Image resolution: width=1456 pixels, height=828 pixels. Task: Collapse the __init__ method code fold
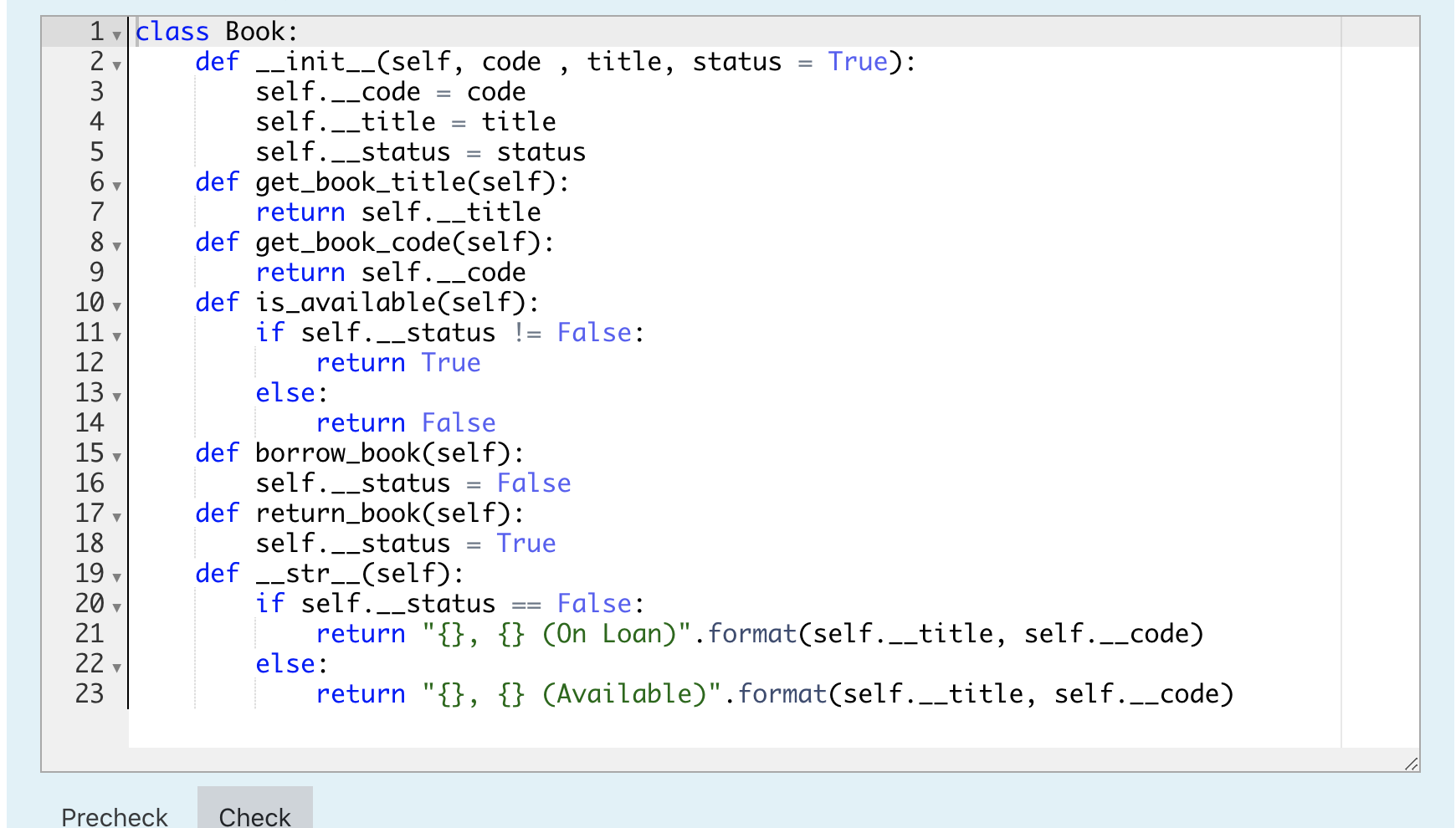116,64
